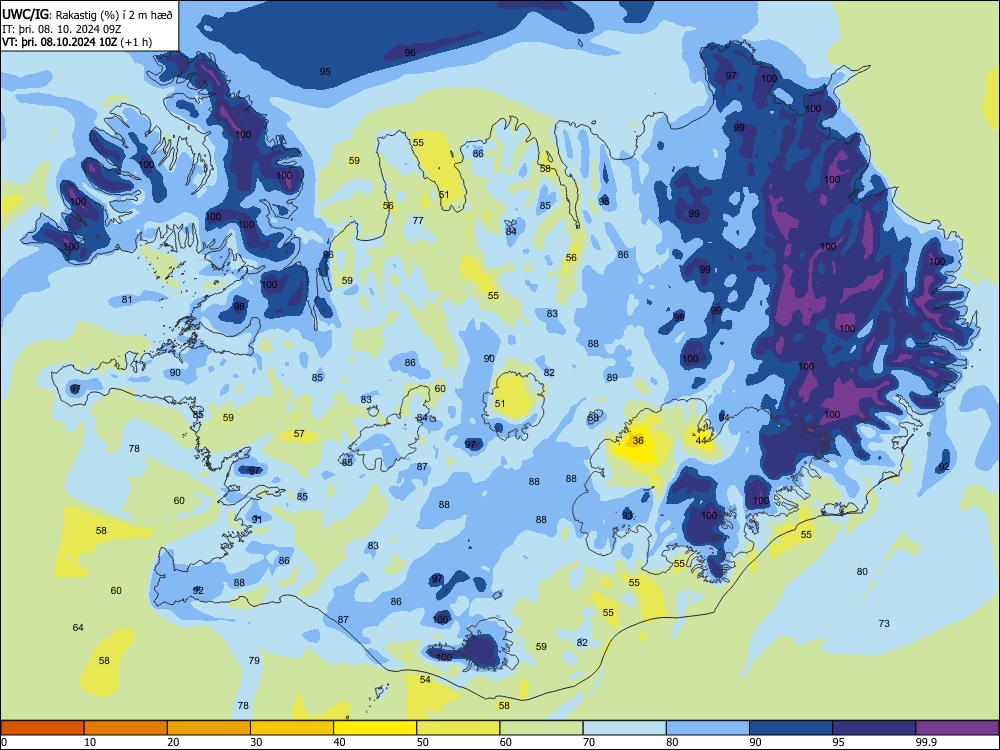The width and height of the screenshot is (1000, 750).
Task: Click the pale green 60–70 legend swatch
Action: point(541,728)
